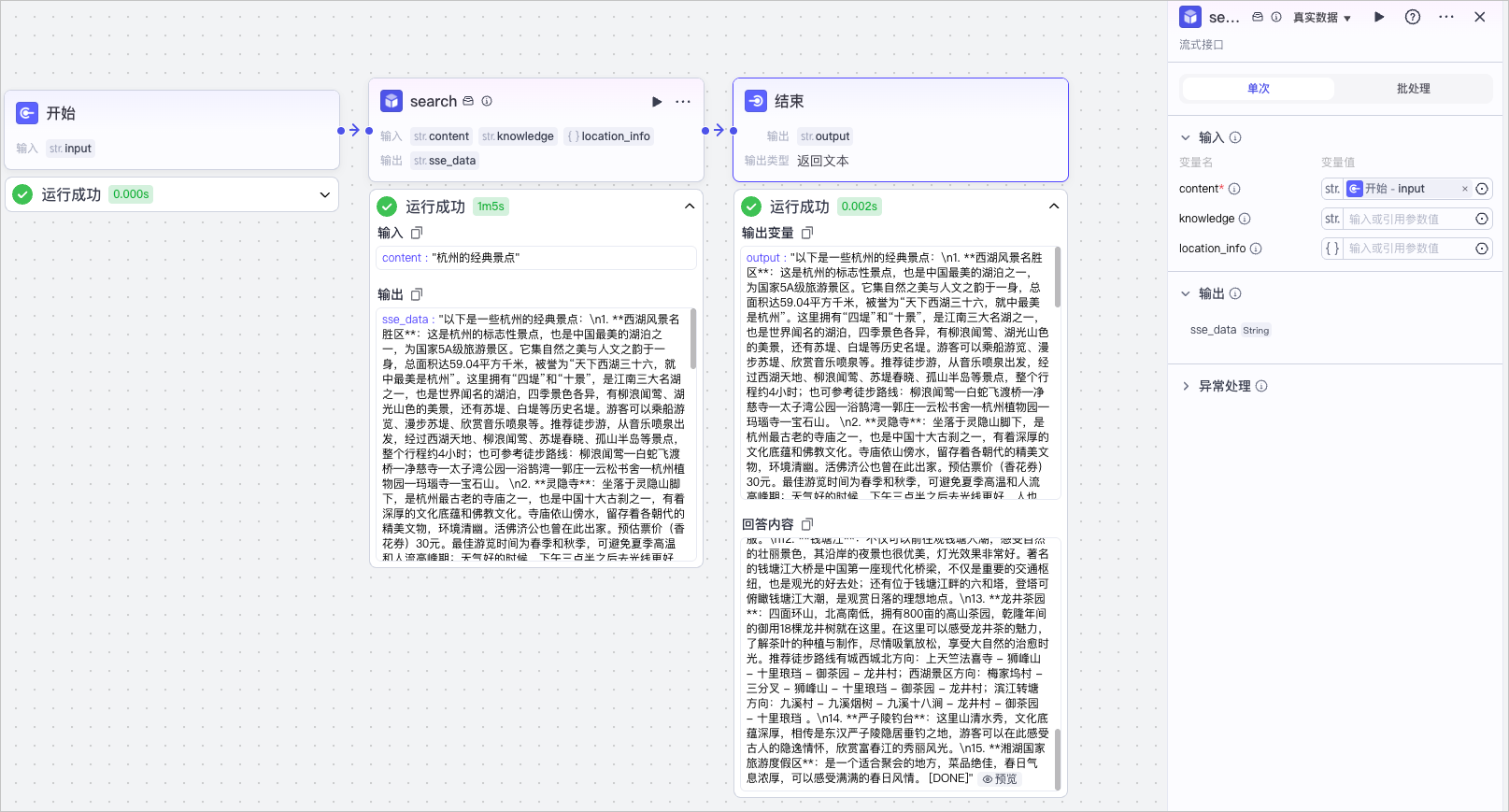Screen dimensions: 1509x812
Task: Click the 预览 preview link
Action: coord(1000,779)
